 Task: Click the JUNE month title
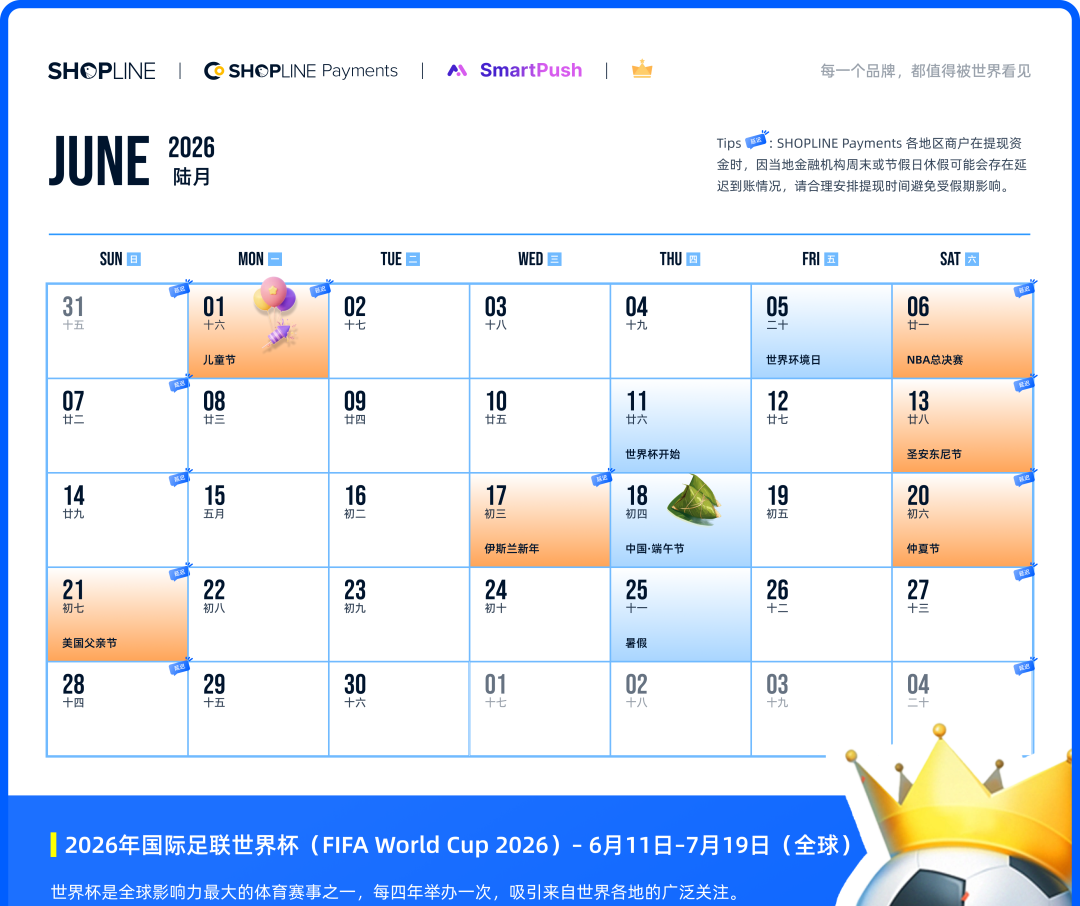pos(100,162)
